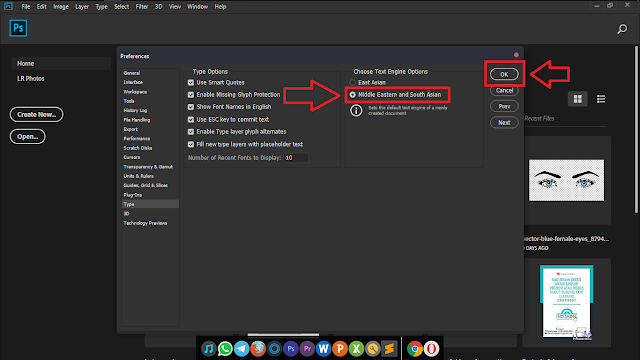Open the History Log preferences category
The height and width of the screenshot is (360, 640).
135,110
